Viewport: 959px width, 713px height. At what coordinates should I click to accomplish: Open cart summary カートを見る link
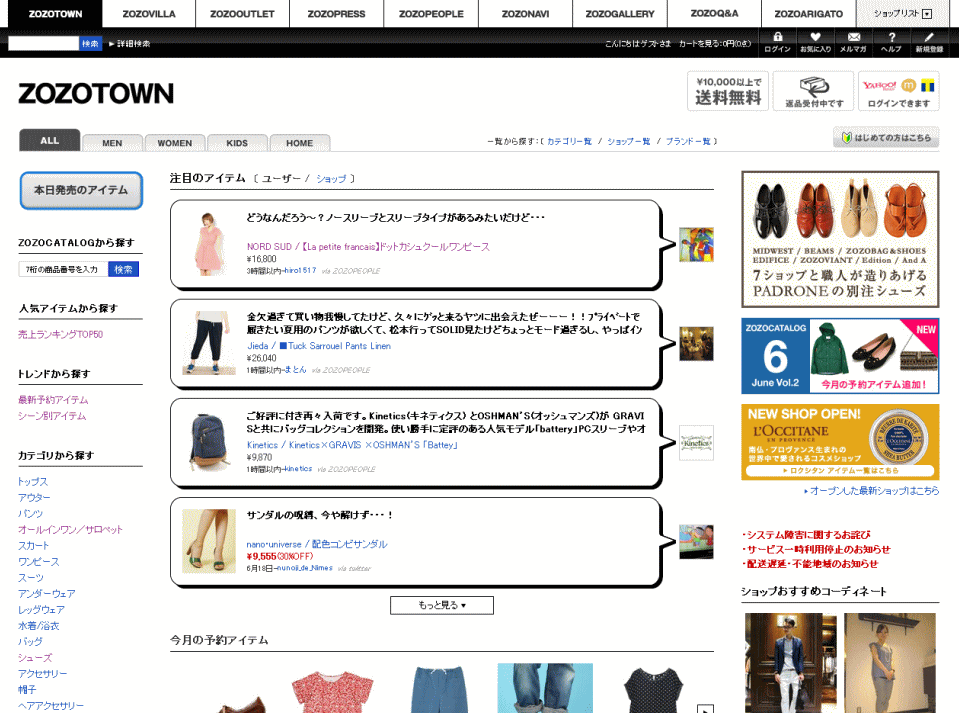715,44
